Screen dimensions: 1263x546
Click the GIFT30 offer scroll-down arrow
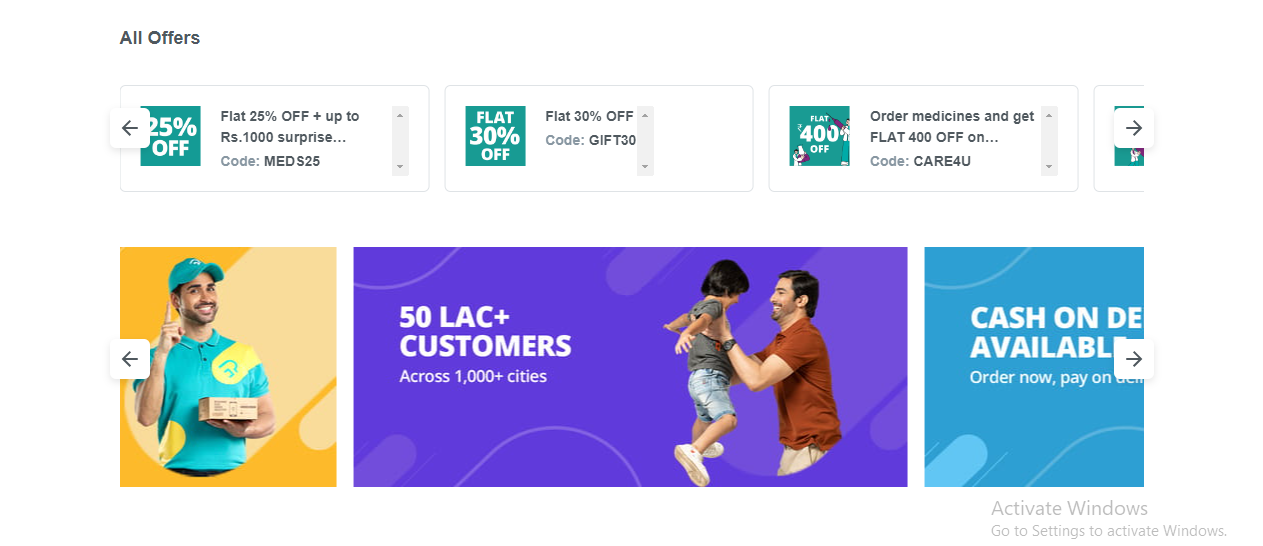tap(645, 167)
